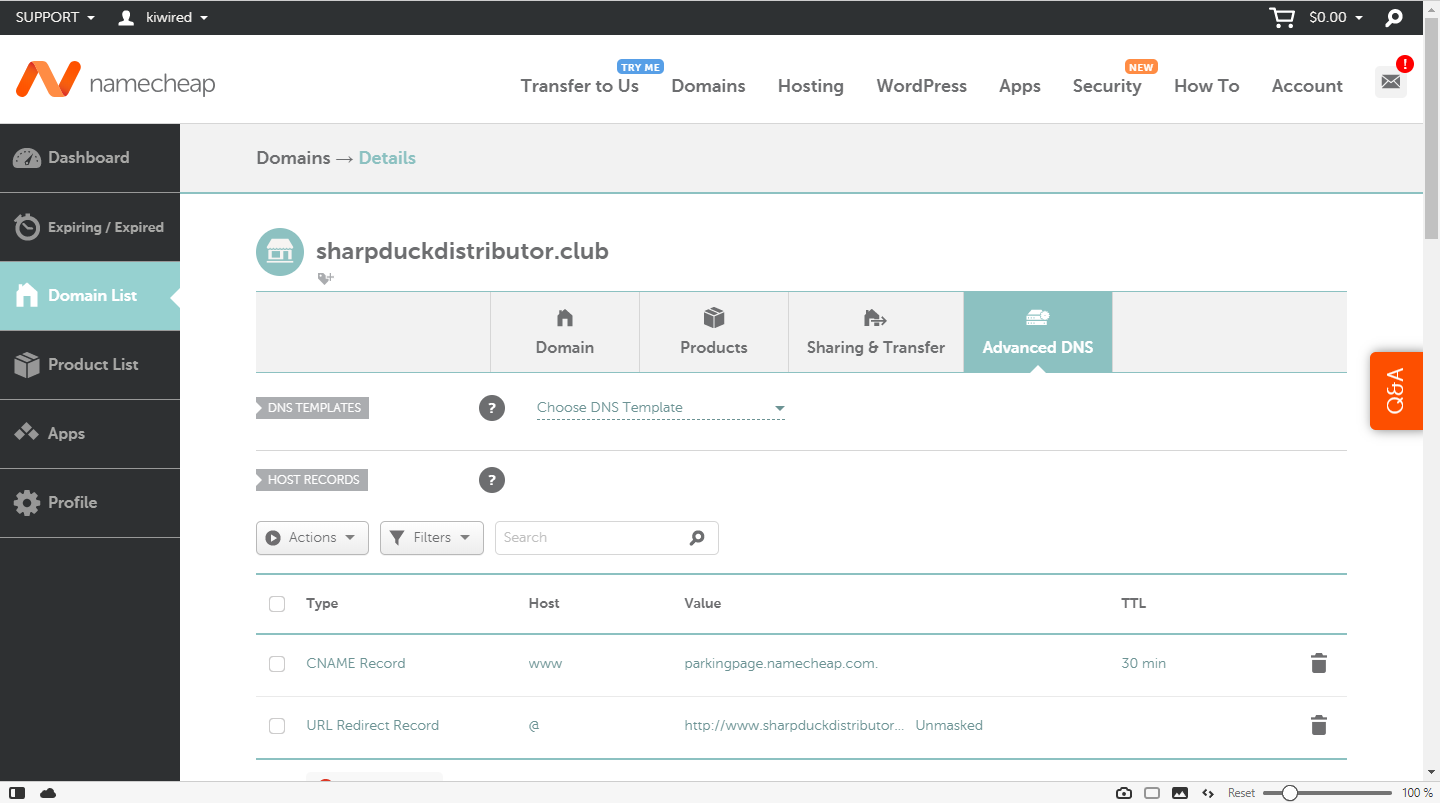Switch to the Products tab
Image resolution: width=1440 pixels, height=803 pixels.
point(714,332)
